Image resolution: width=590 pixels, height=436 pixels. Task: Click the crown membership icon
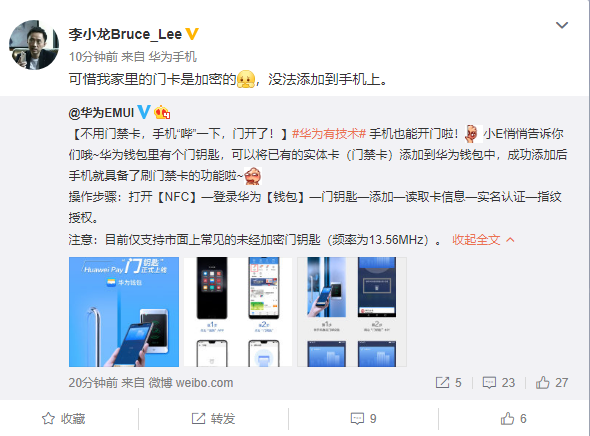pos(162,112)
